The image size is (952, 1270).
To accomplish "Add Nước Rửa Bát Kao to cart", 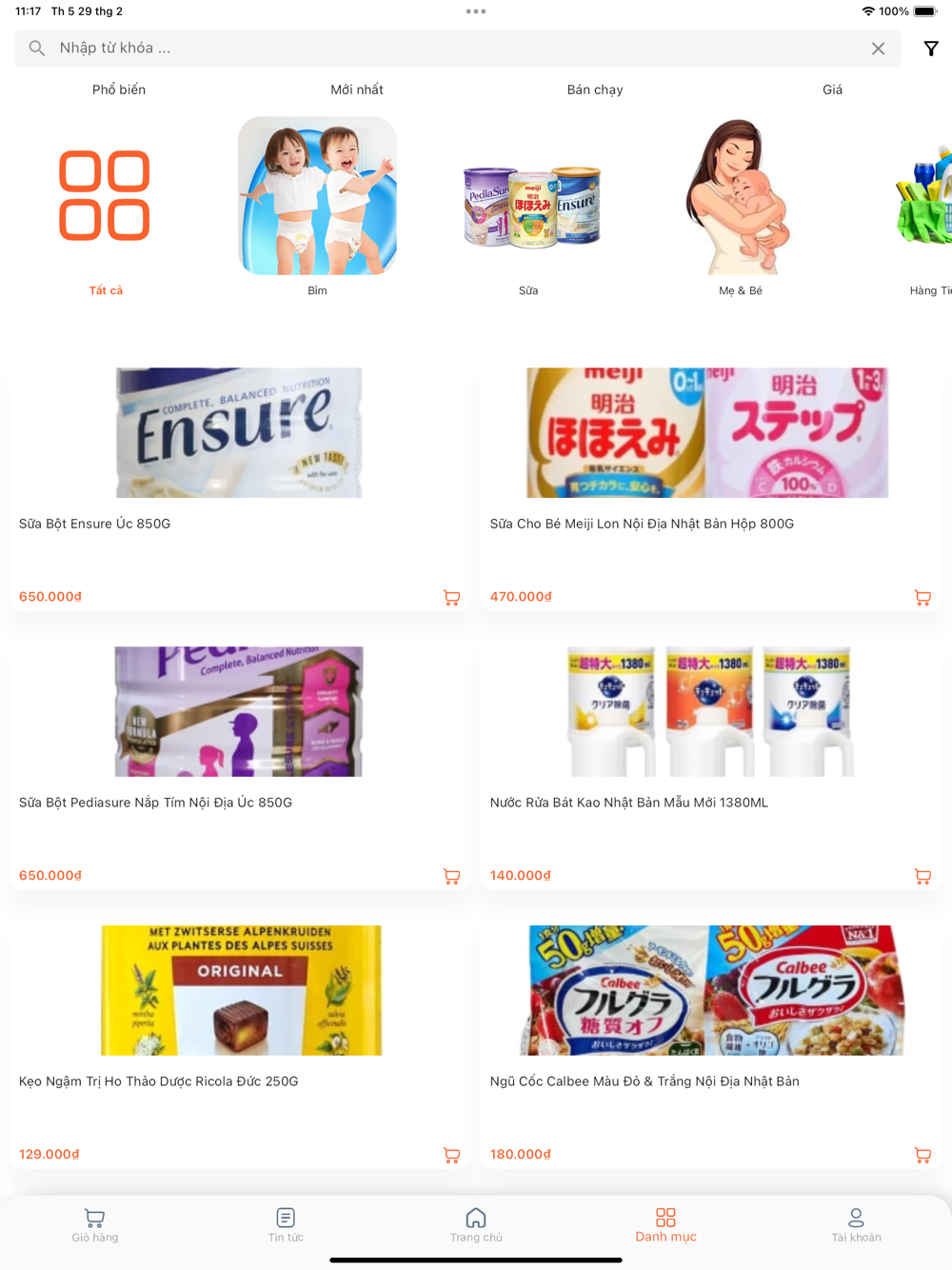I will 922,877.
